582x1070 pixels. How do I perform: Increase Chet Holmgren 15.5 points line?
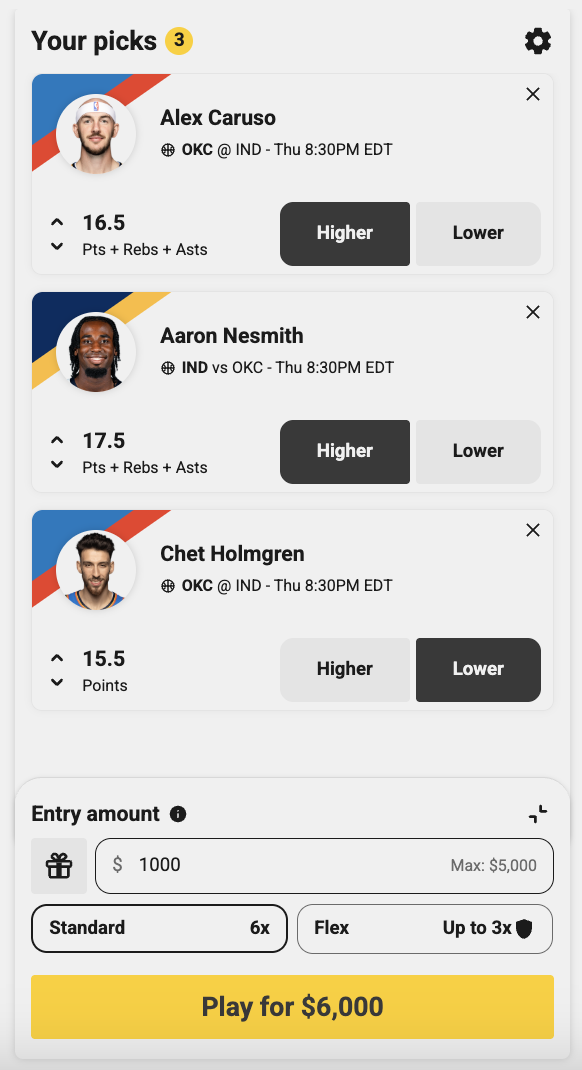(57, 658)
